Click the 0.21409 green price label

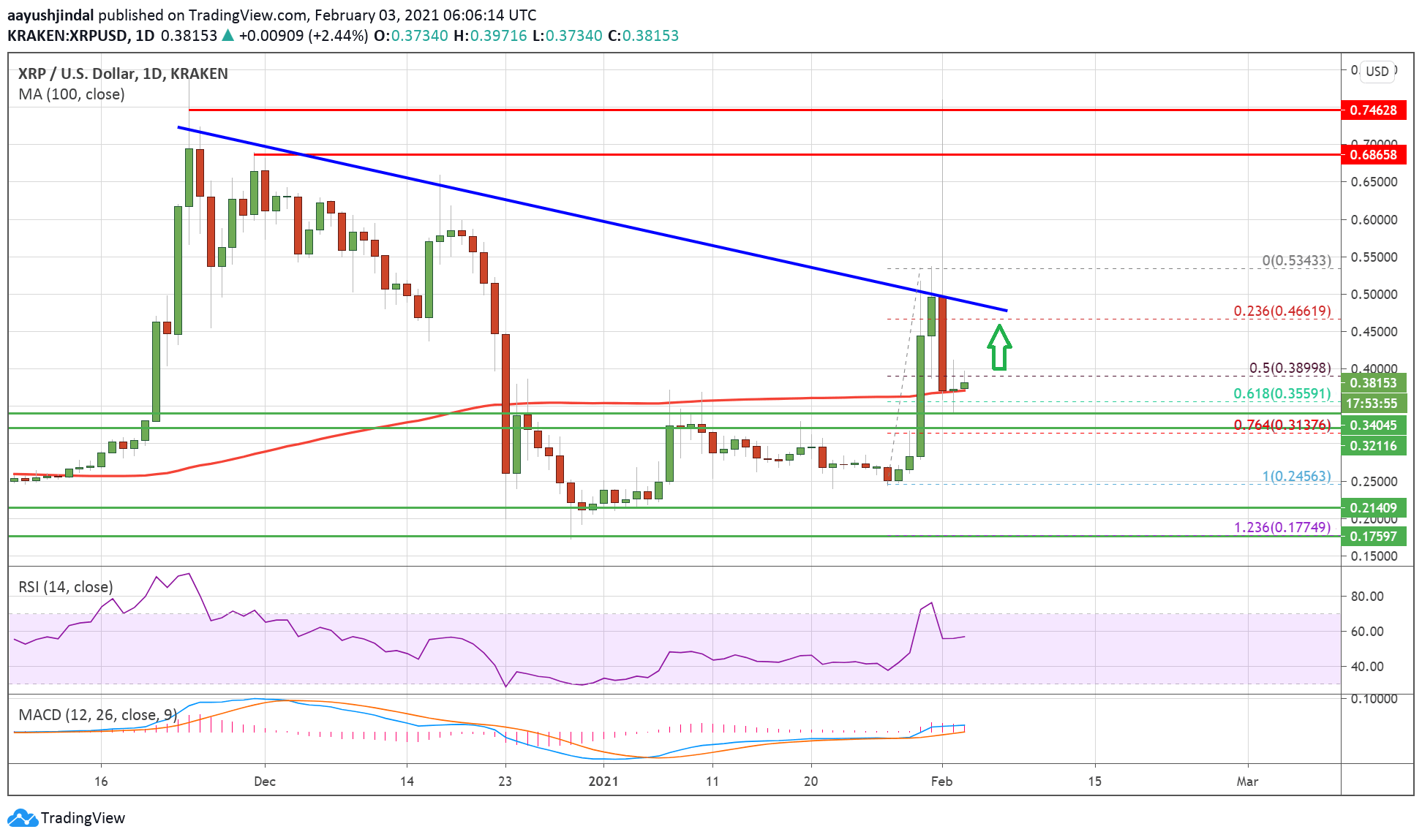1373,507
